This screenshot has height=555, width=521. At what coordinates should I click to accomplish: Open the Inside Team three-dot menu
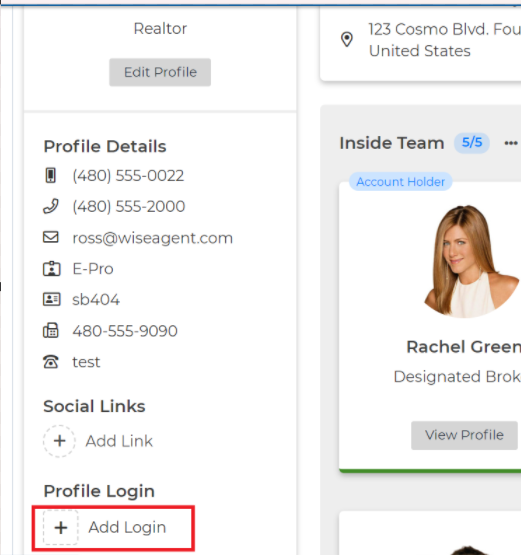tap(511, 143)
